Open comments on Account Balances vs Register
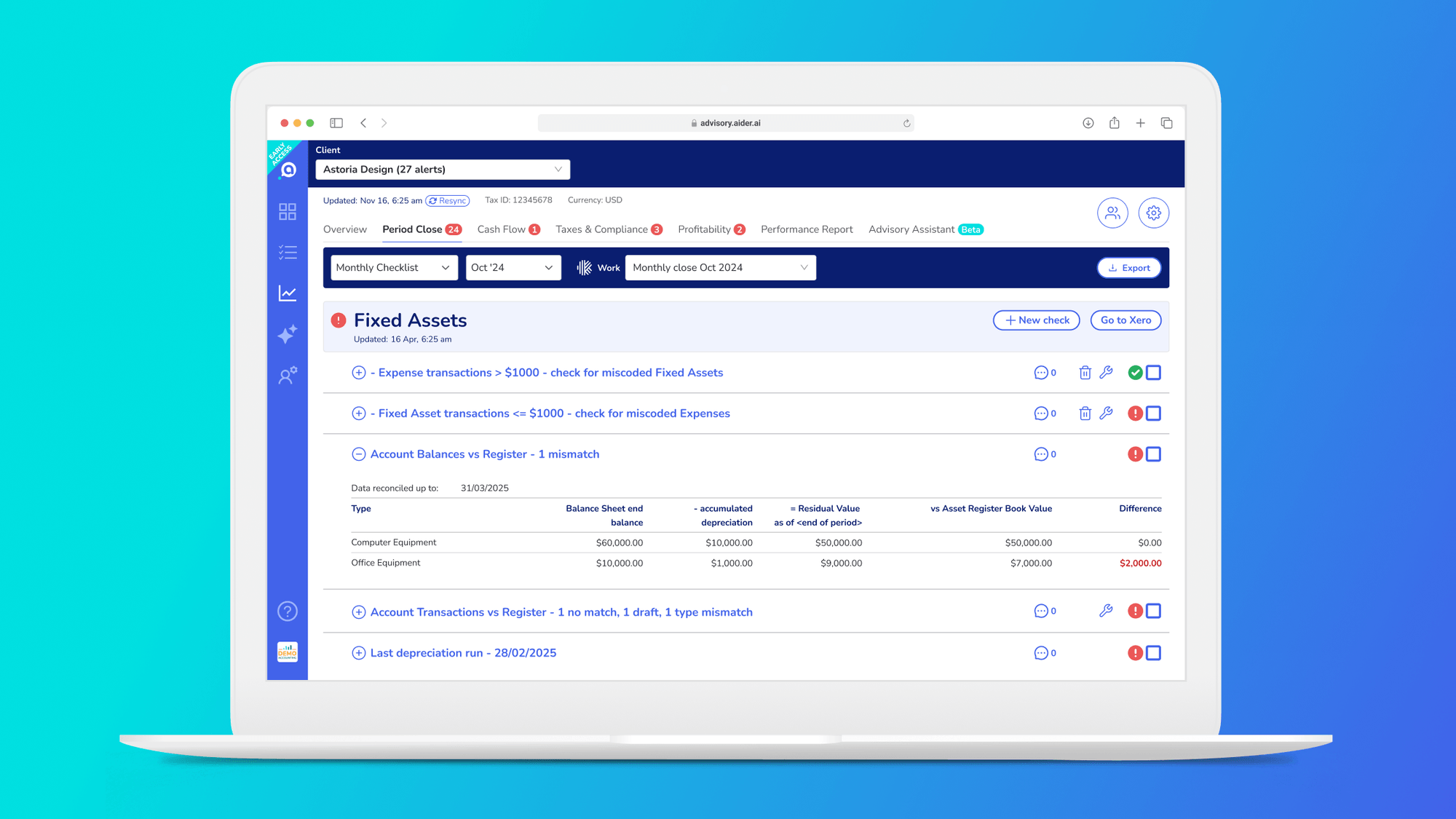This screenshot has height=819, width=1456. pos(1045,454)
